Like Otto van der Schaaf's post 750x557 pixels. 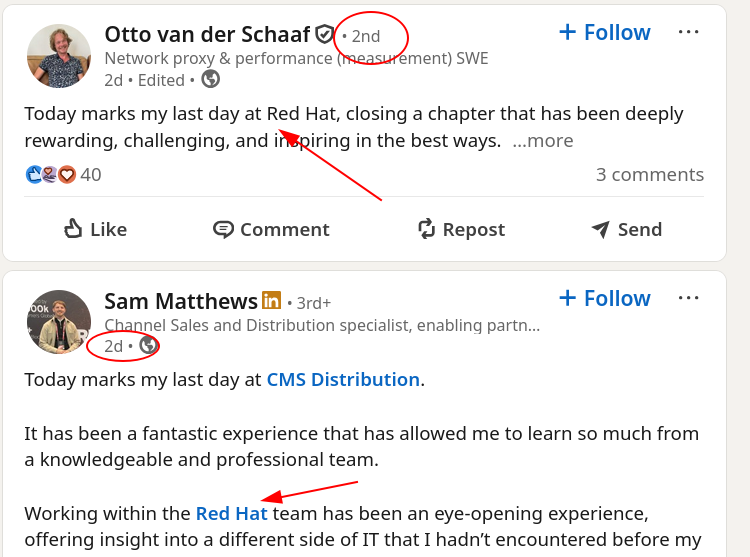[x=97, y=229]
